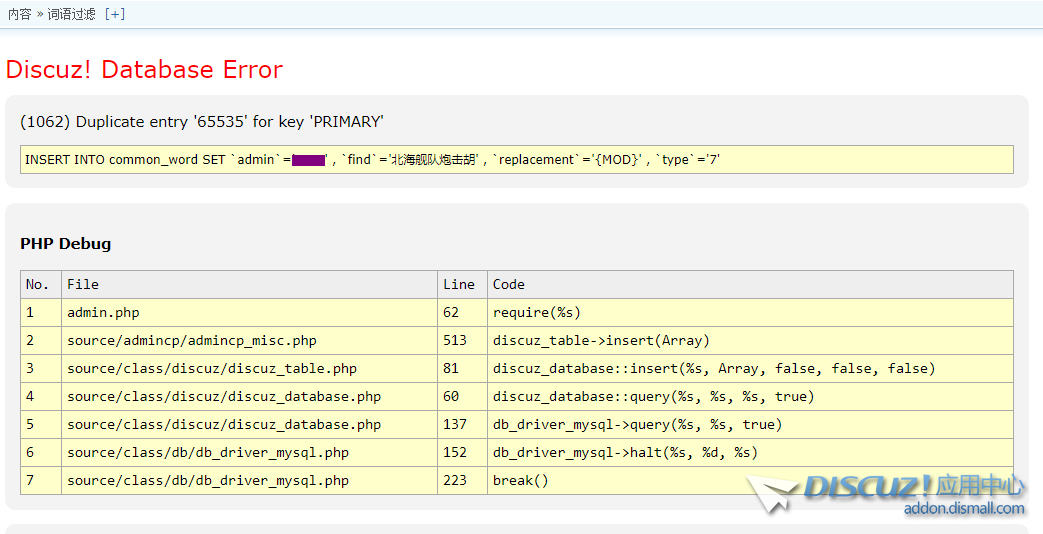Click the admin.php file cell
Viewport: 1043px width, 534px height.
point(249,313)
